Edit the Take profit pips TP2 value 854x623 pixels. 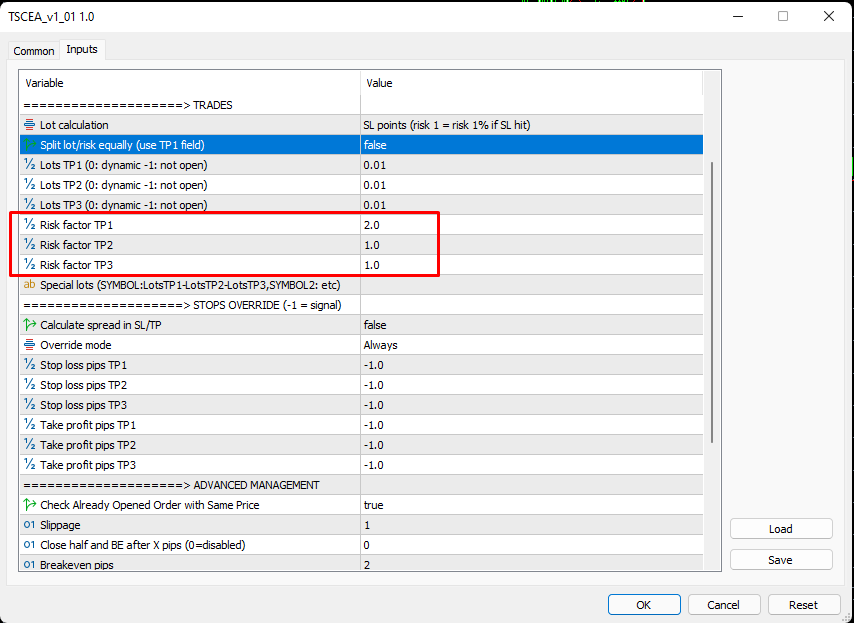[x=532, y=445]
